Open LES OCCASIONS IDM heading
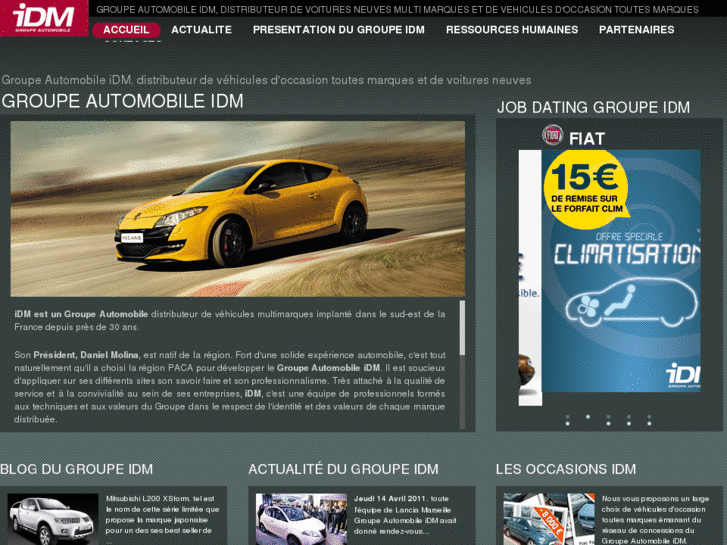Image resolution: width=727 pixels, height=545 pixels. [x=566, y=469]
